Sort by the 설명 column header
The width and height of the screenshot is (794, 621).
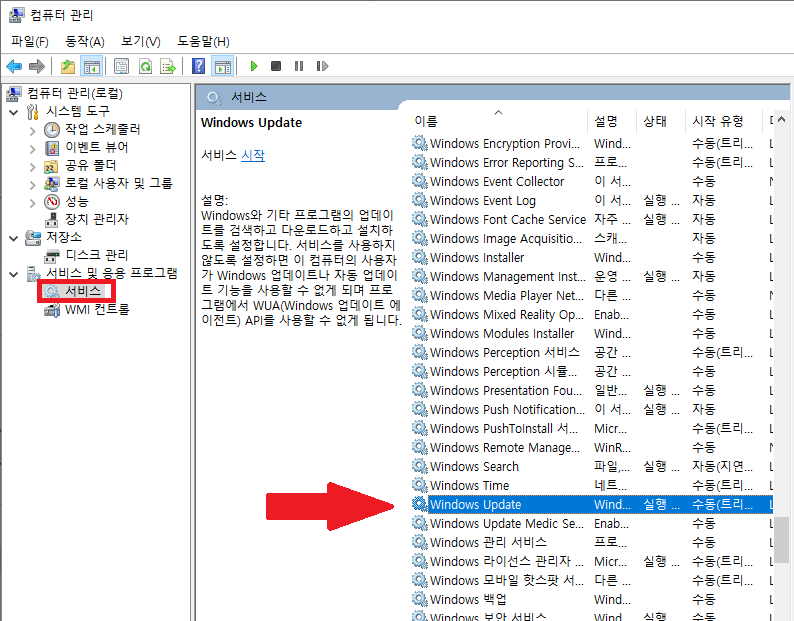[x=612, y=121]
